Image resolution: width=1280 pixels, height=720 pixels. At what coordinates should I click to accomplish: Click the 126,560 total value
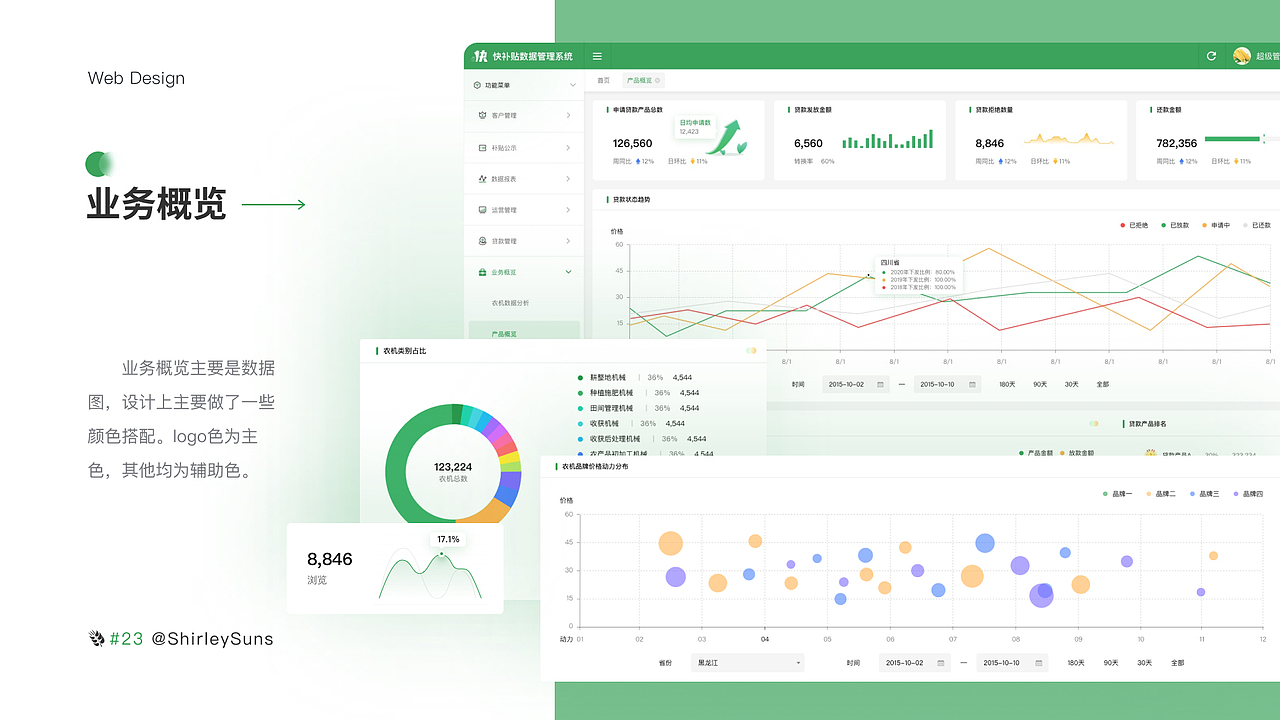(632, 143)
